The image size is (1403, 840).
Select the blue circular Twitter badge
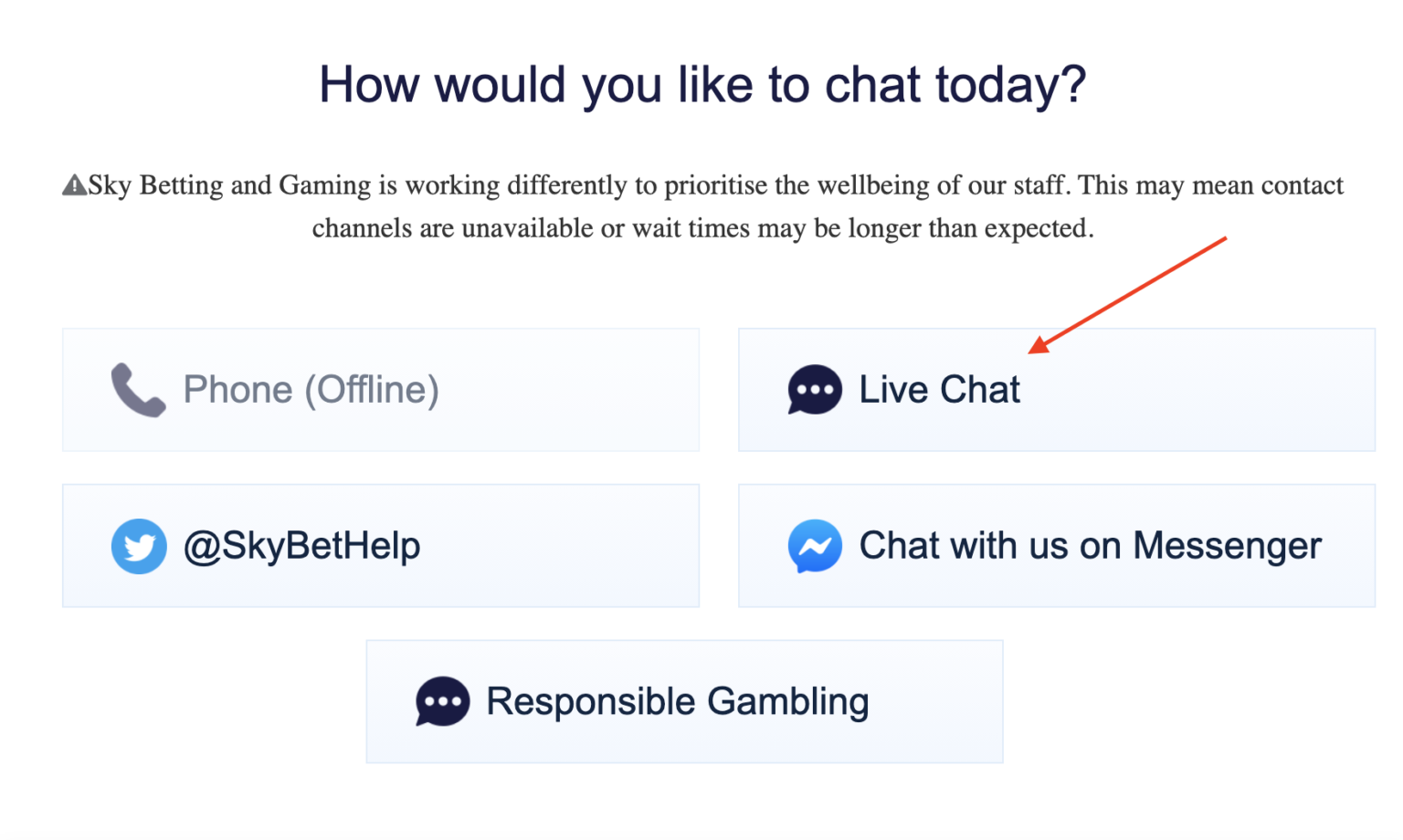point(139,546)
